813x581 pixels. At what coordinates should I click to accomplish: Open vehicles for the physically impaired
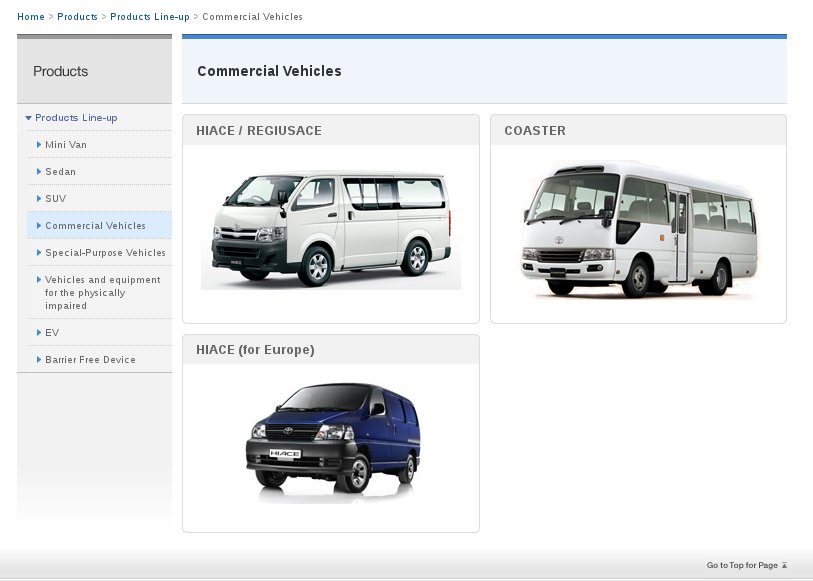(x=102, y=293)
